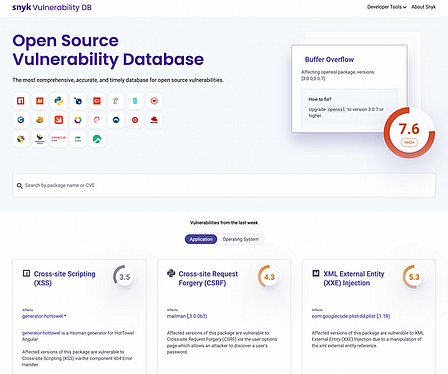The image size is (448, 374).
Task: Open the About Snyk menu item
Action: click(423, 7)
